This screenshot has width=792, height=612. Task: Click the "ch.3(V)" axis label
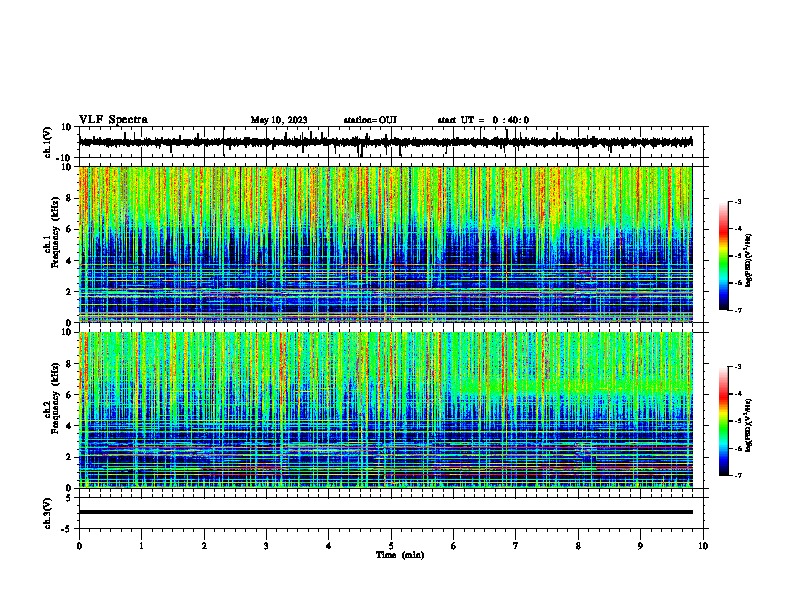pyautogui.click(x=48, y=513)
